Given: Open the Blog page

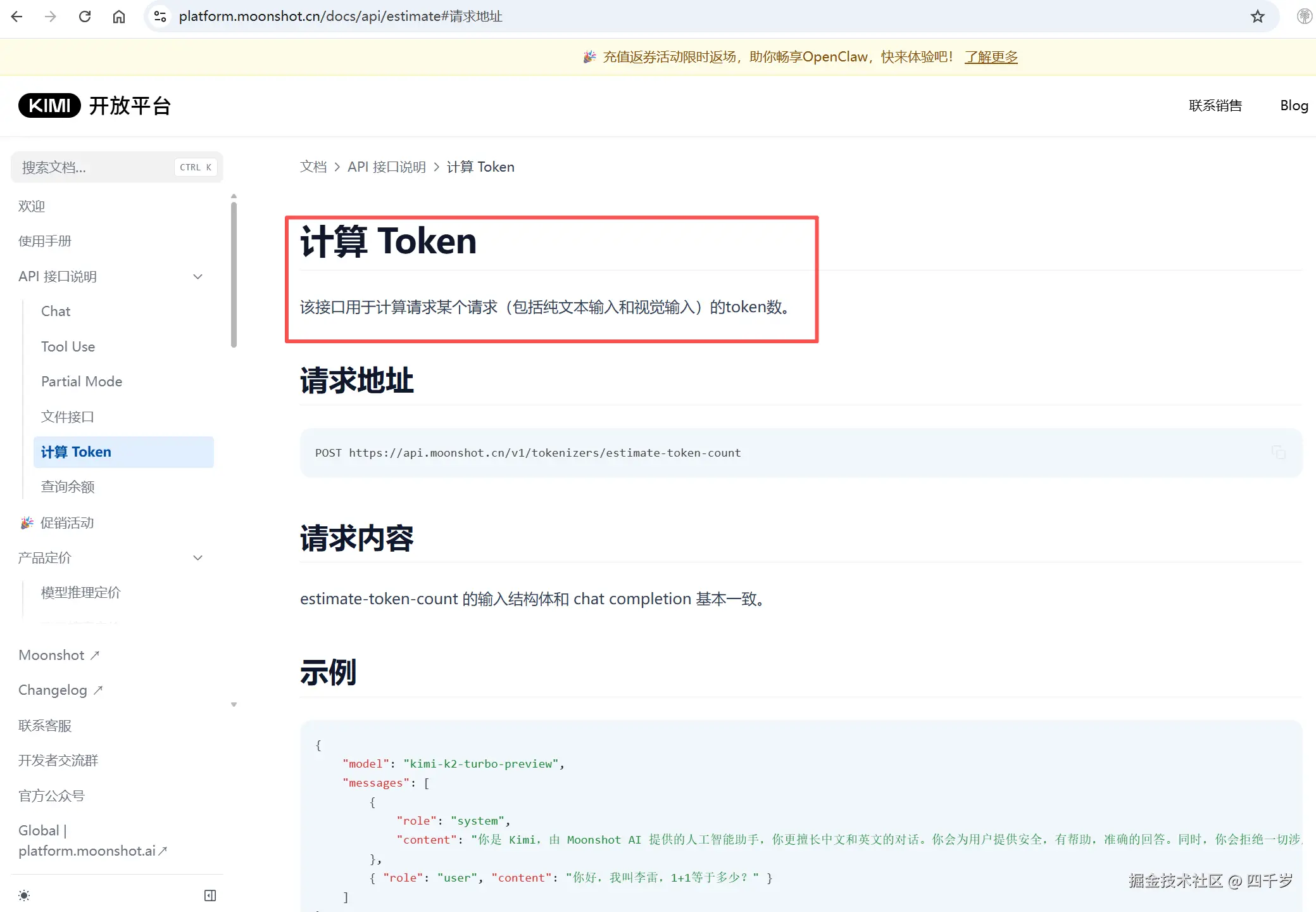Looking at the screenshot, I should 1294,105.
